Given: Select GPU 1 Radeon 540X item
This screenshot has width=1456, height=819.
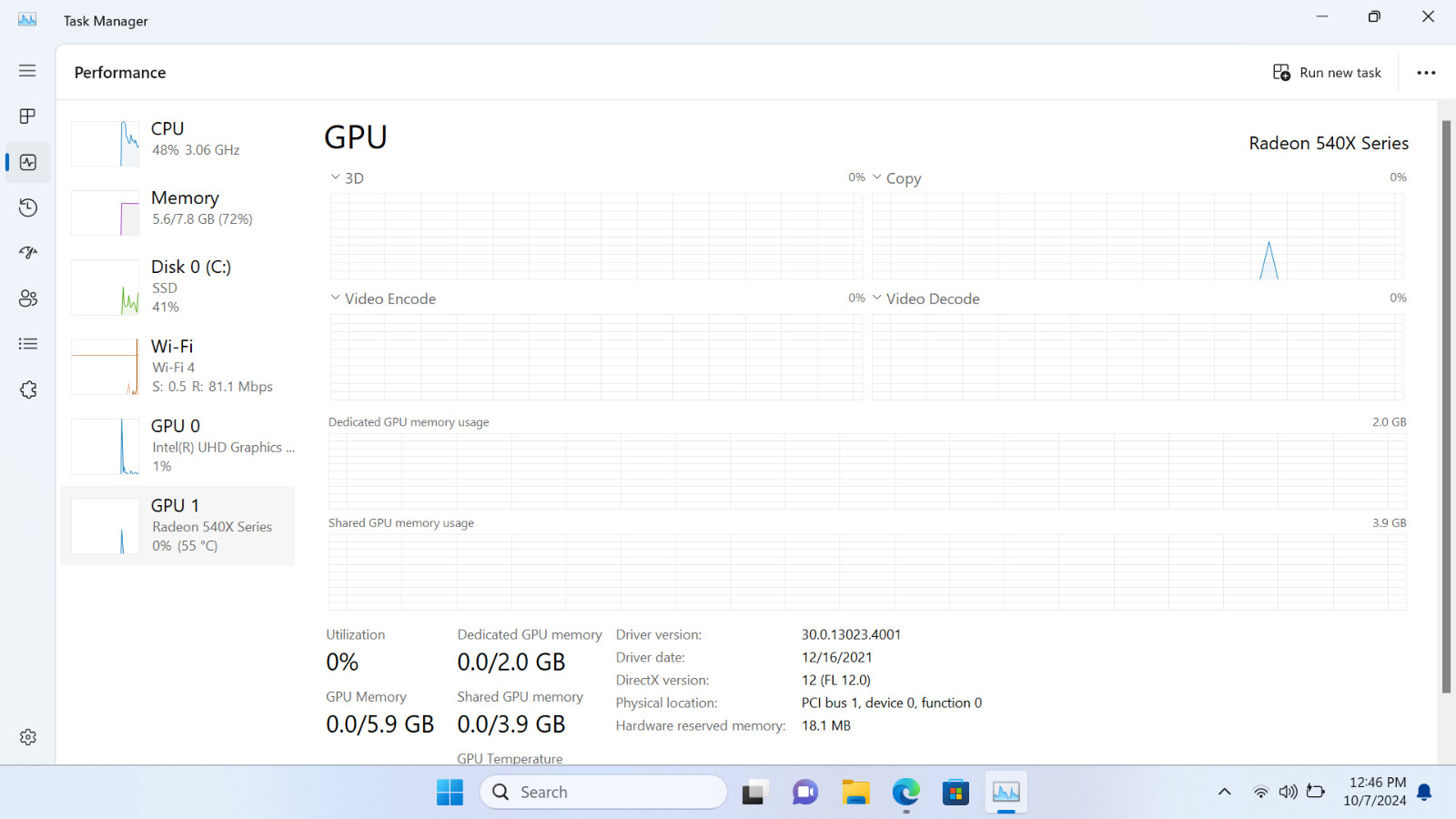Looking at the screenshot, I should (178, 526).
